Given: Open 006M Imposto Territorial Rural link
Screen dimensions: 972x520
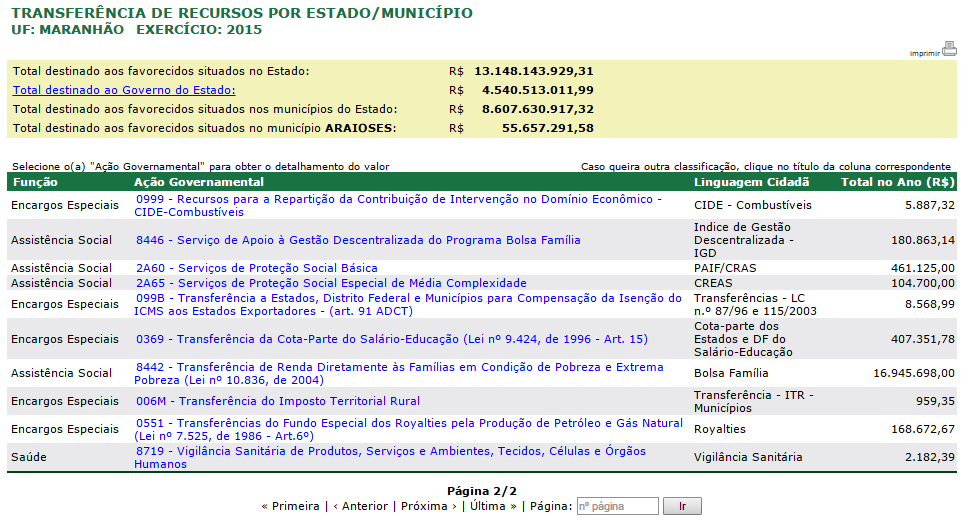Looking at the screenshot, I should 278,401.
